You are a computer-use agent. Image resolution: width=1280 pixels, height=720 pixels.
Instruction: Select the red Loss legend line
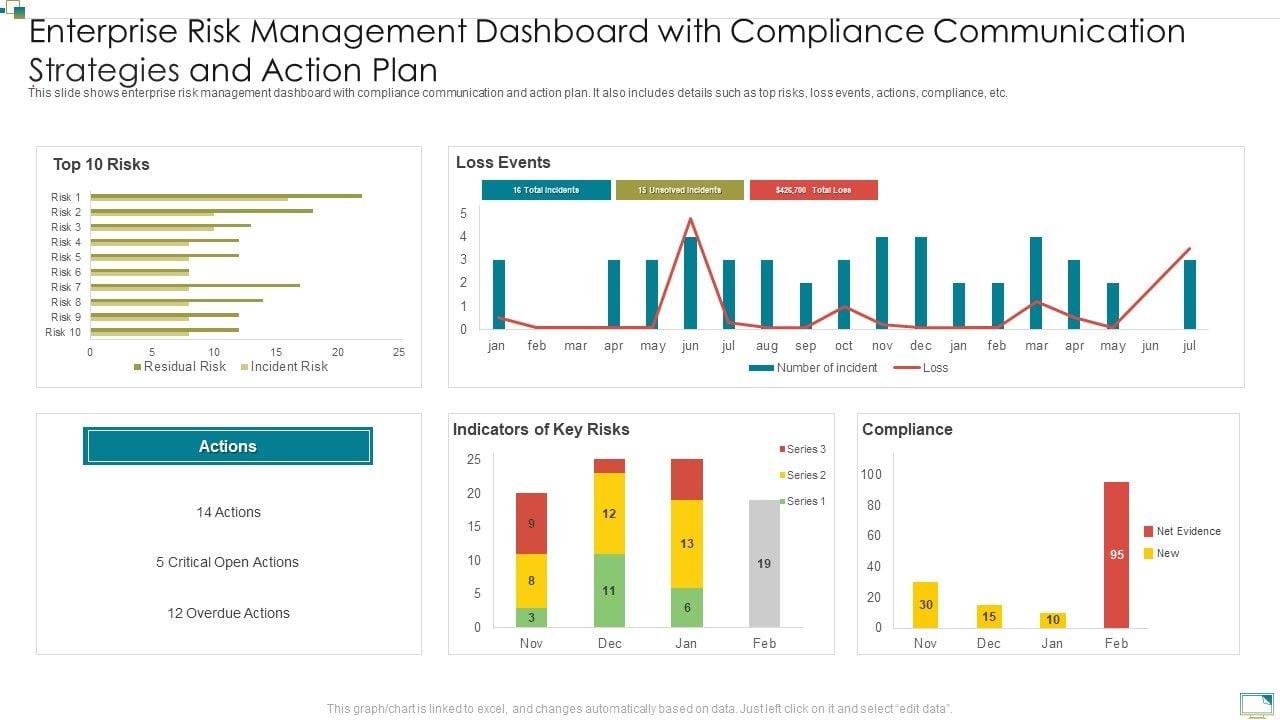[905, 368]
